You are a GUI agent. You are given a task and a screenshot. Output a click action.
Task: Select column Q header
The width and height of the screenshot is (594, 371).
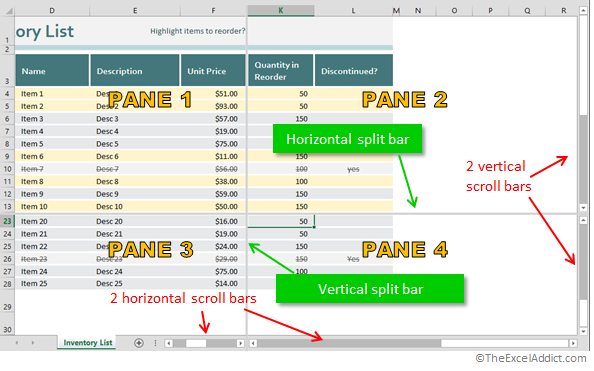click(527, 11)
